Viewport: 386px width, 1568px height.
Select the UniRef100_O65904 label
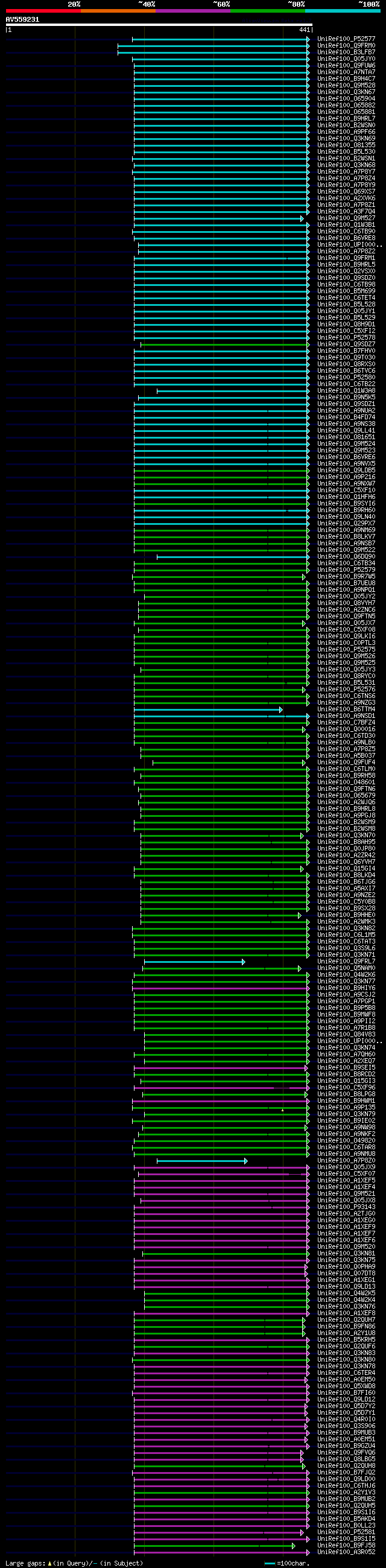point(346,98)
